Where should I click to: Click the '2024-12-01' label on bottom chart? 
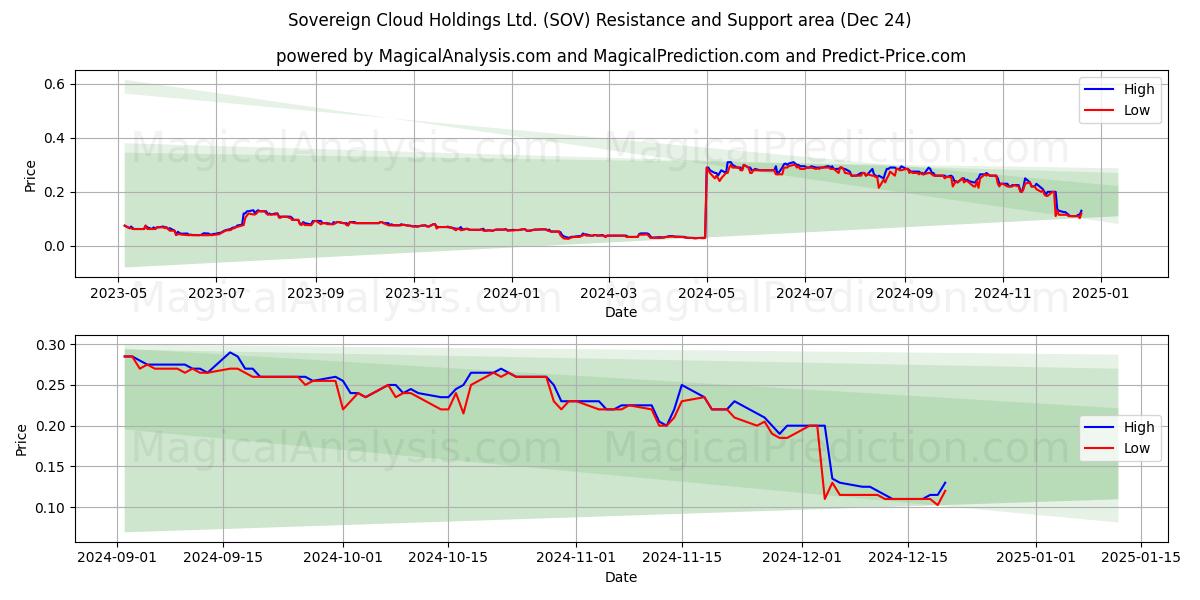pos(801,558)
